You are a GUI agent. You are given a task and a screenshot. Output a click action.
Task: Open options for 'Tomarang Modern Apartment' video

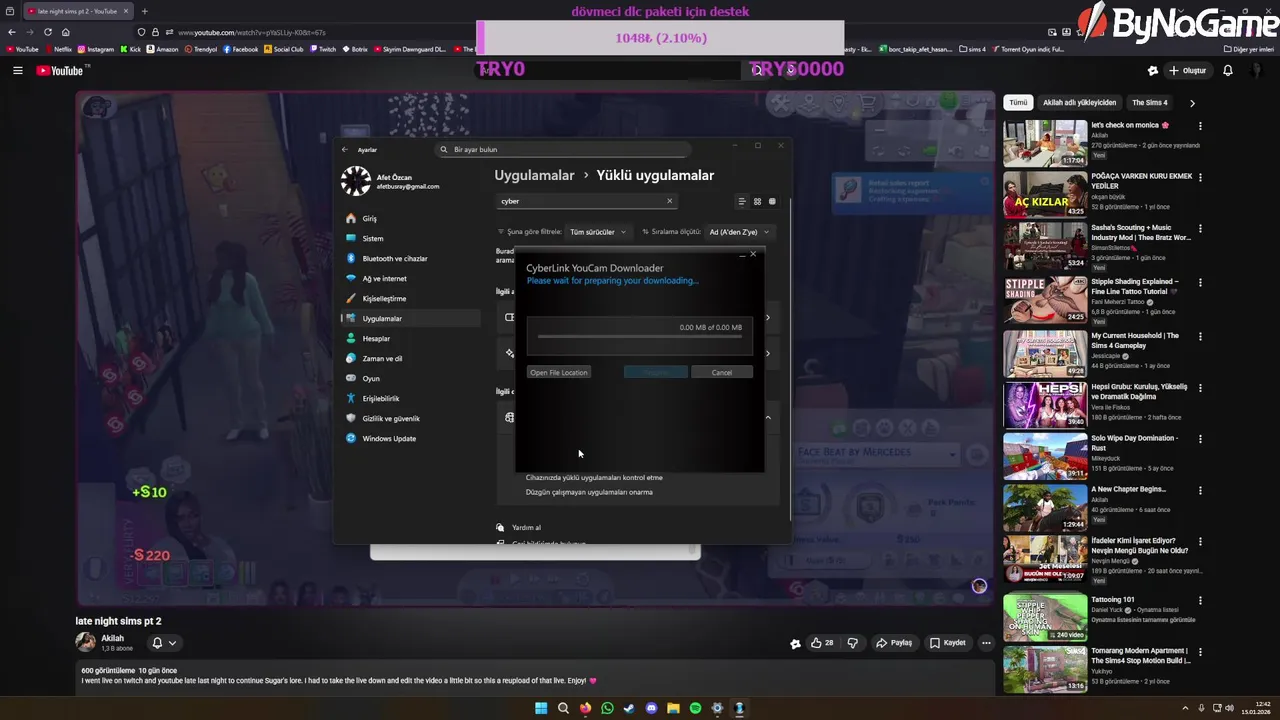[x=1200, y=652]
